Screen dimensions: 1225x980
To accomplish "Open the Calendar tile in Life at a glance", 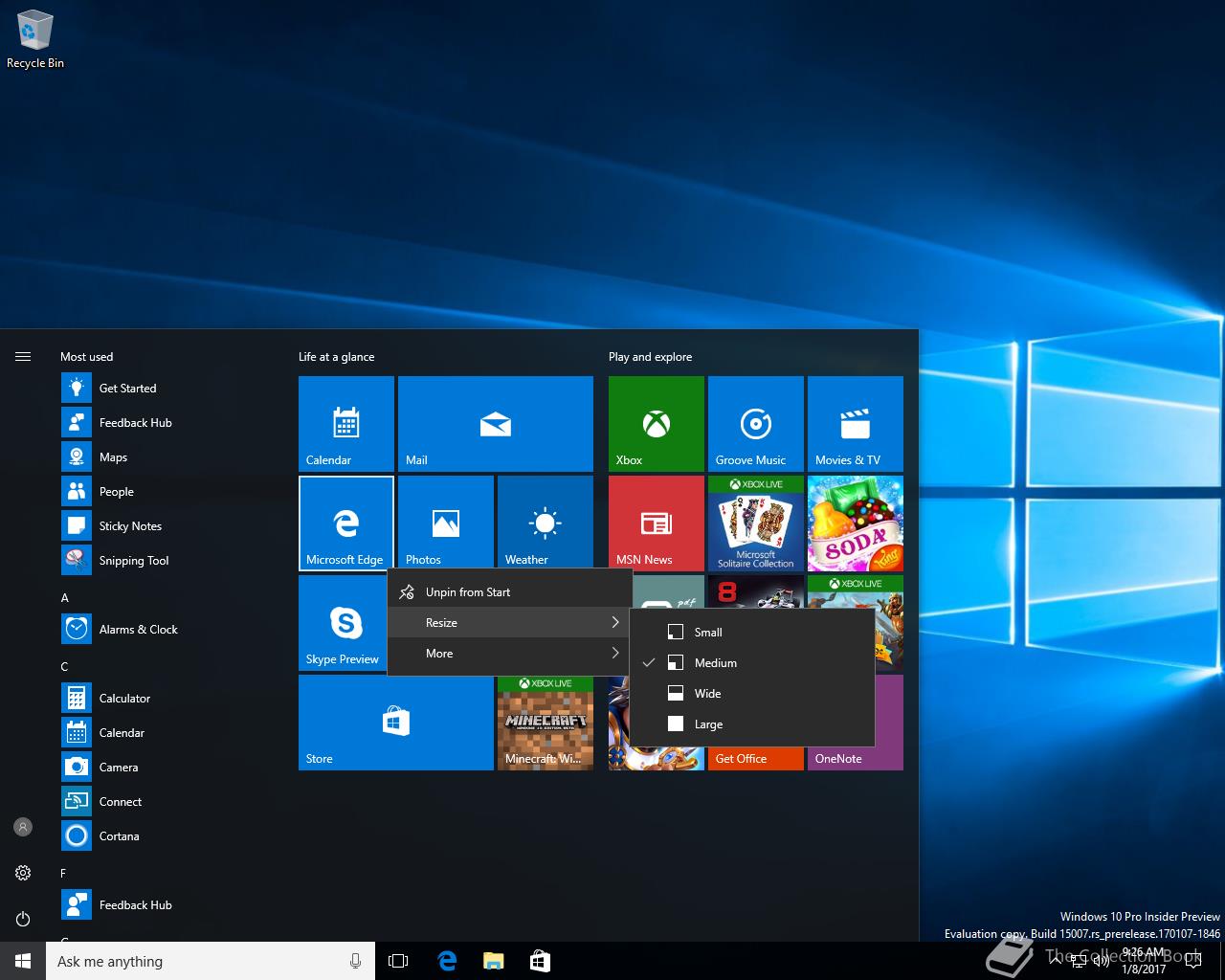I will (346, 423).
